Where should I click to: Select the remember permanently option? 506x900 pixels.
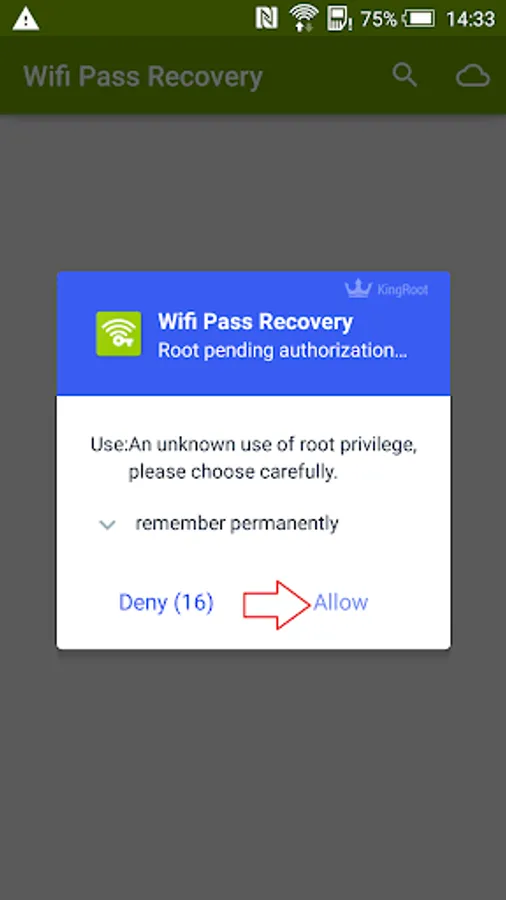236,523
